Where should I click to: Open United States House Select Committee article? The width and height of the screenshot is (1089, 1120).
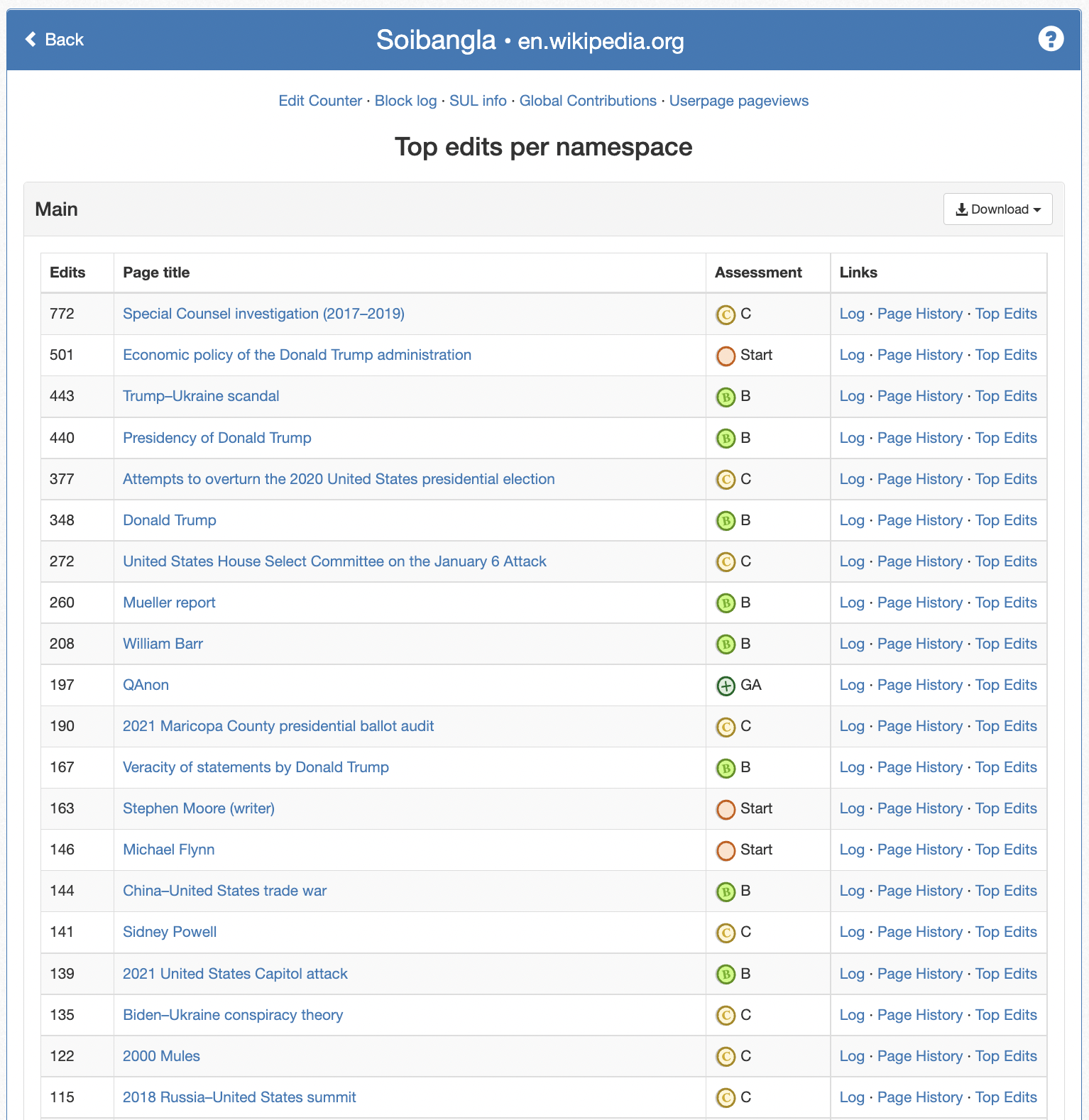click(334, 561)
